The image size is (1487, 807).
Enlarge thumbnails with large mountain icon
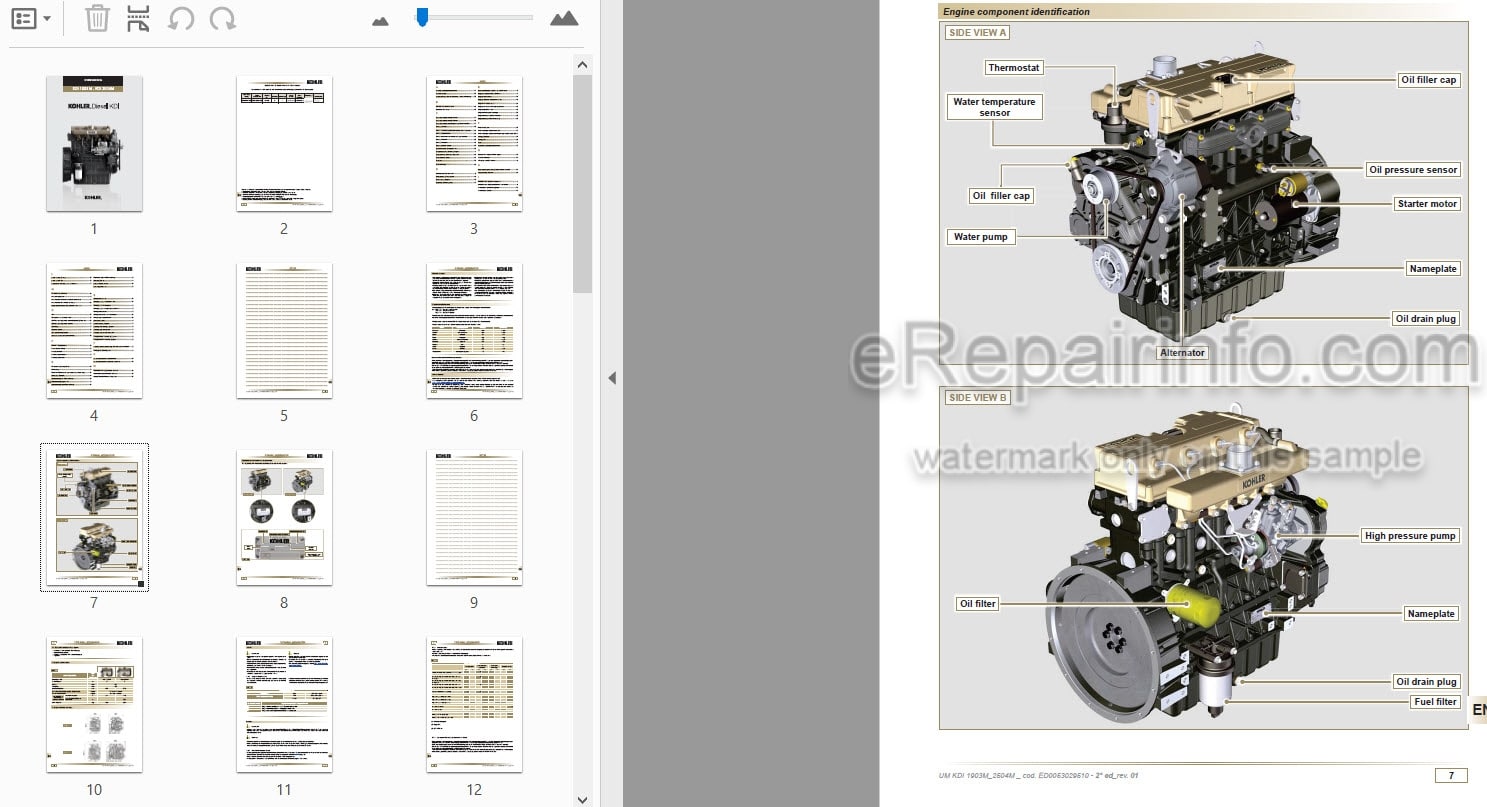564,18
